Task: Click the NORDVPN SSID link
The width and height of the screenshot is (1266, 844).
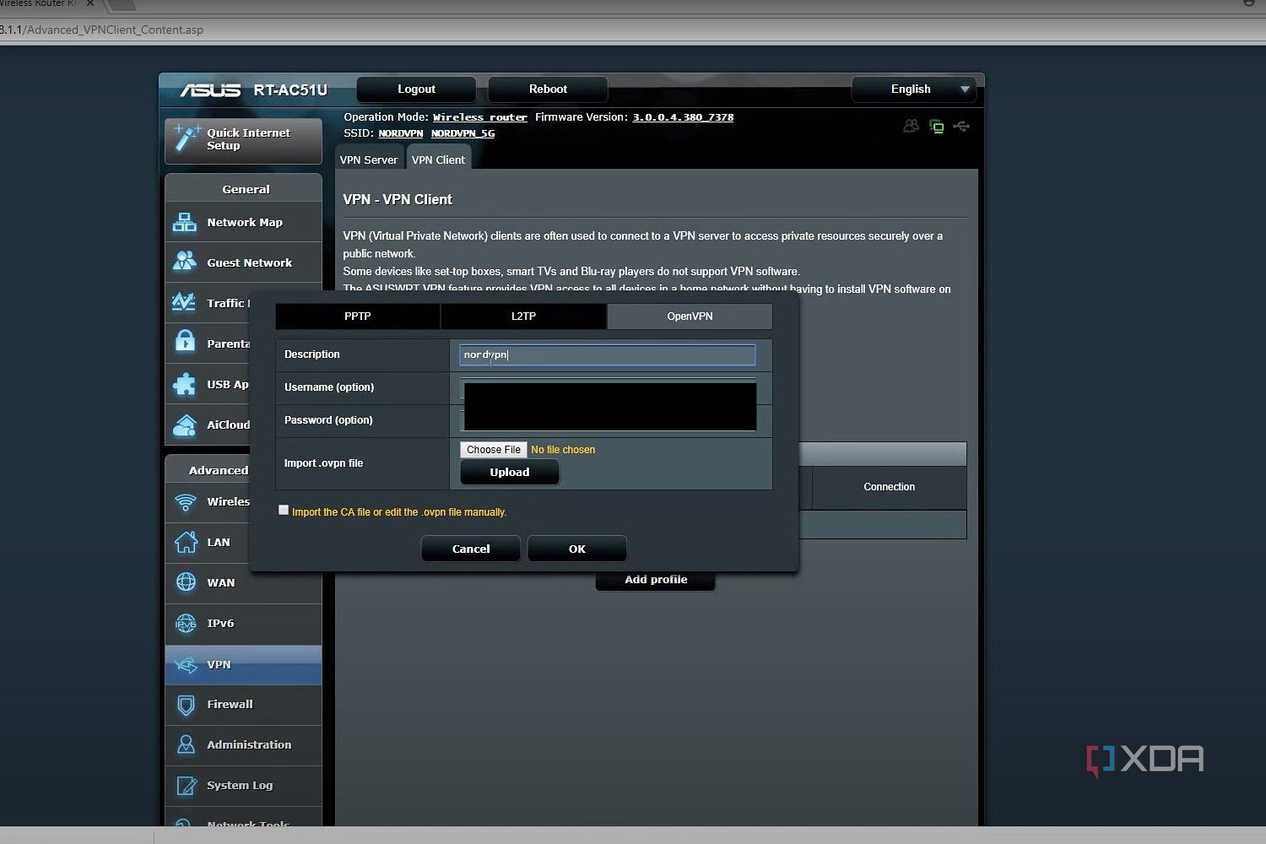Action: pyautogui.click(x=401, y=133)
